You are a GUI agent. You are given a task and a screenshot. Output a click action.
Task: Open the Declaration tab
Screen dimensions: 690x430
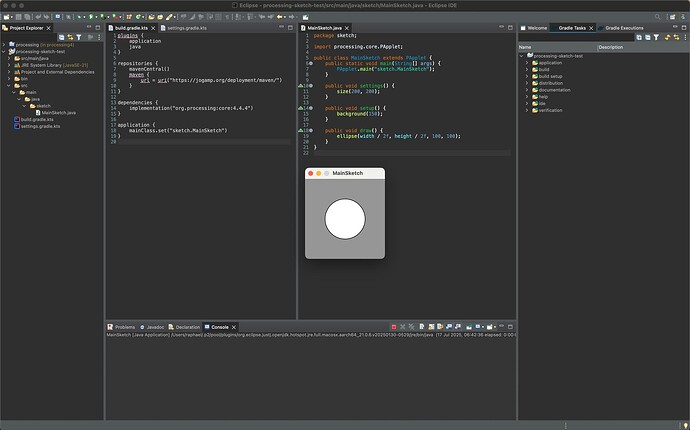coord(187,327)
